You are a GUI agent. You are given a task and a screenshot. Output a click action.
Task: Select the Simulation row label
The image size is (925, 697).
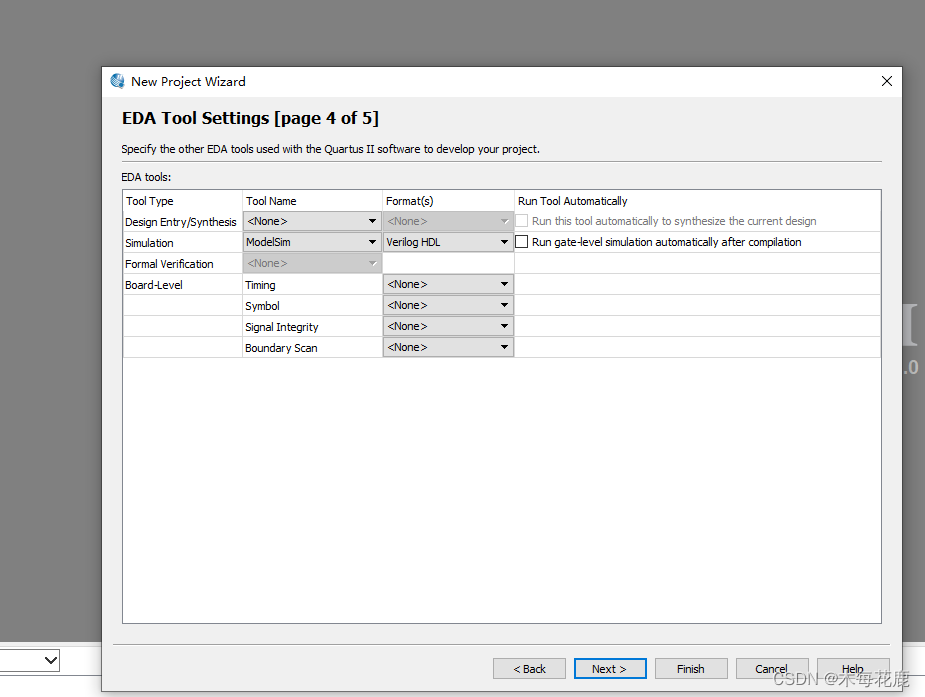[149, 243]
